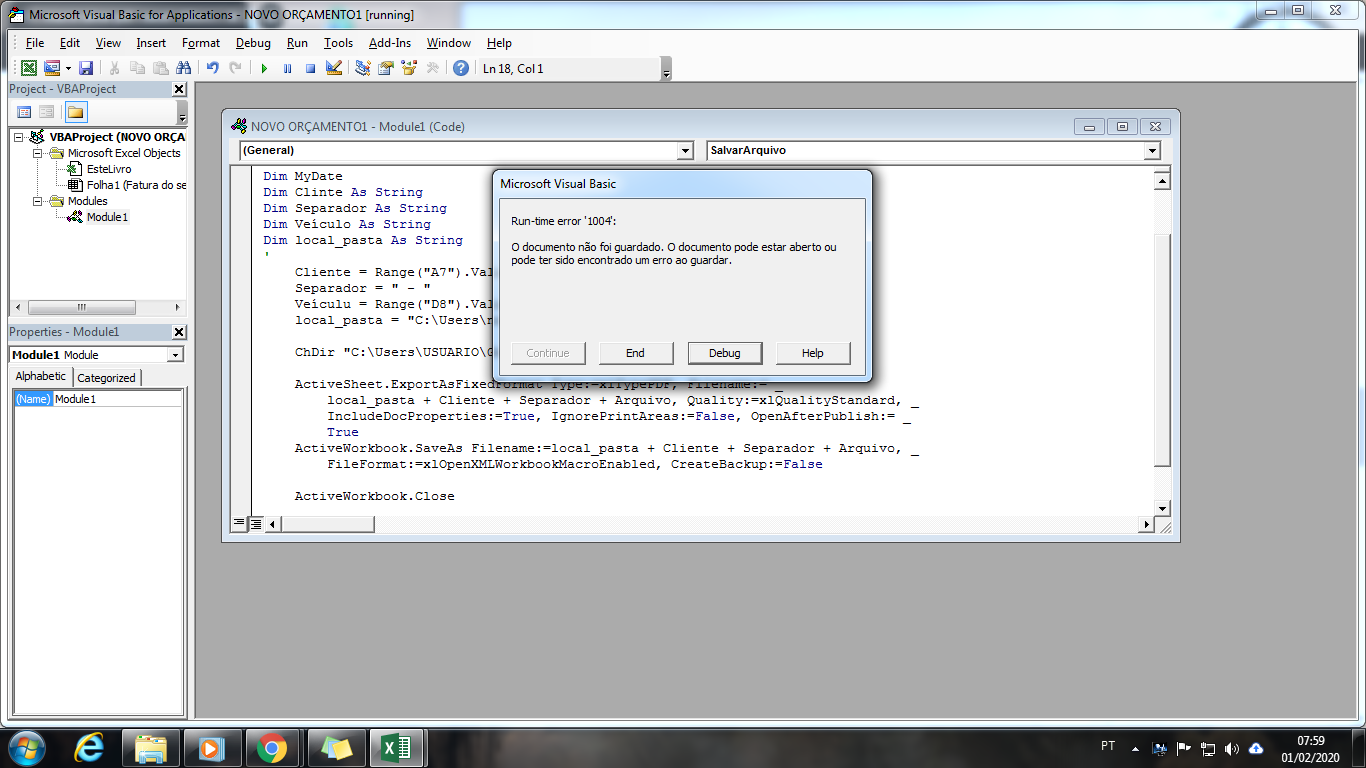Screen dimensions: 1366x768
Task: Open the Module1 object dropdown in Properties
Action: pos(175,355)
